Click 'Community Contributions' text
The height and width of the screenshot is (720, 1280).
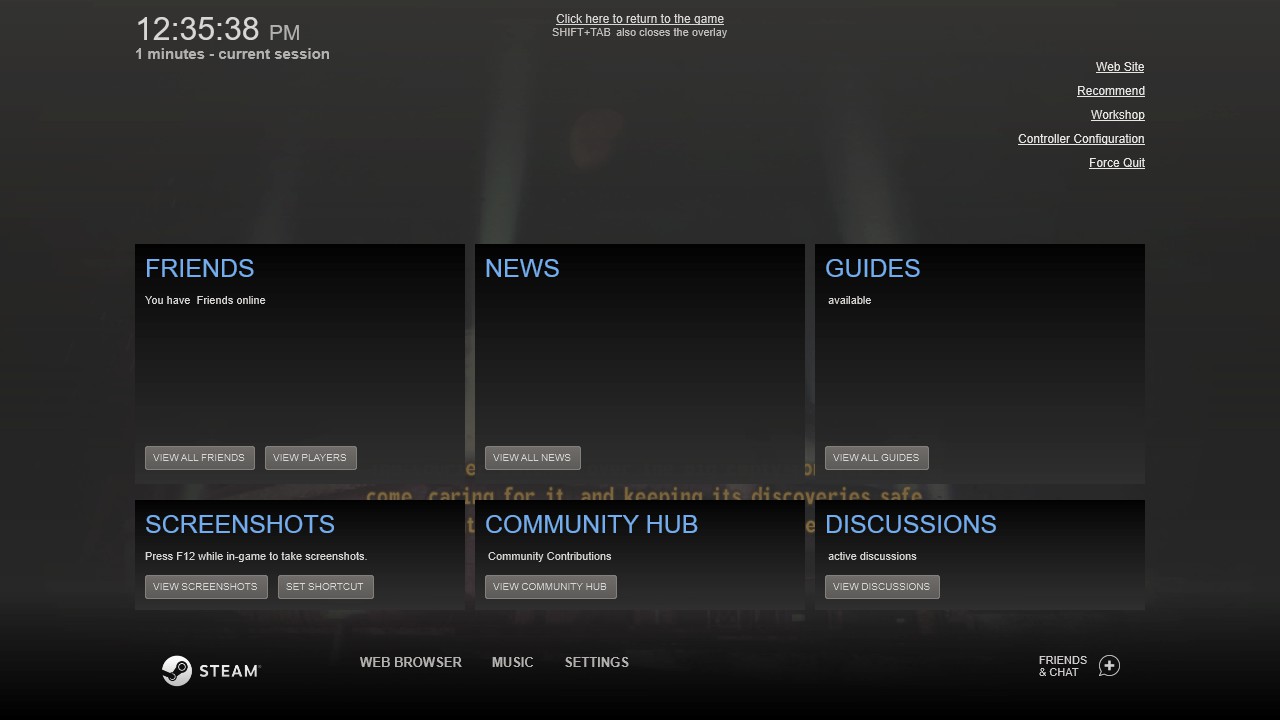(x=550, y=556)
